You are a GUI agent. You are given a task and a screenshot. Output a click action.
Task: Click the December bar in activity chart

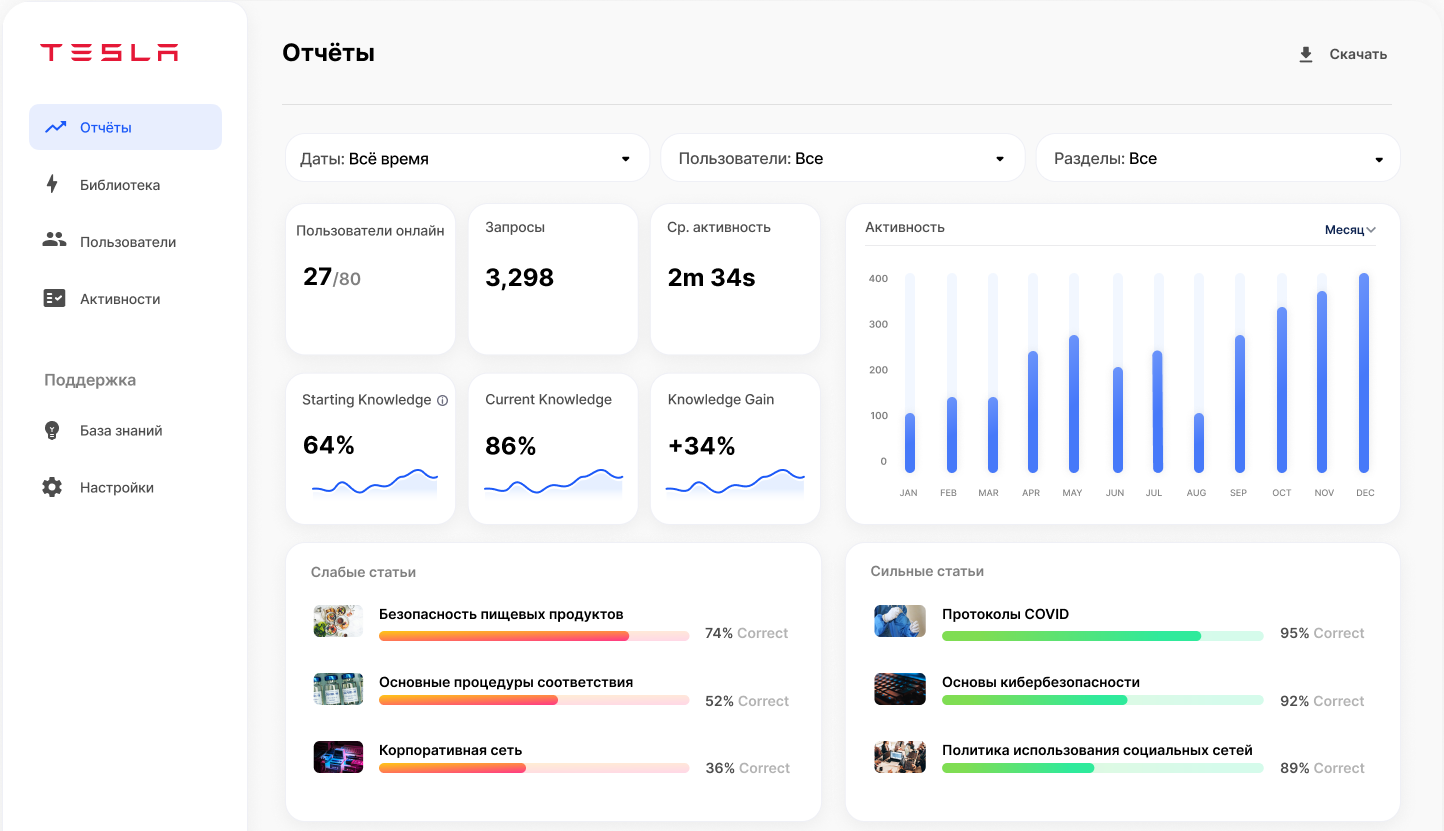coord(1364,373)
